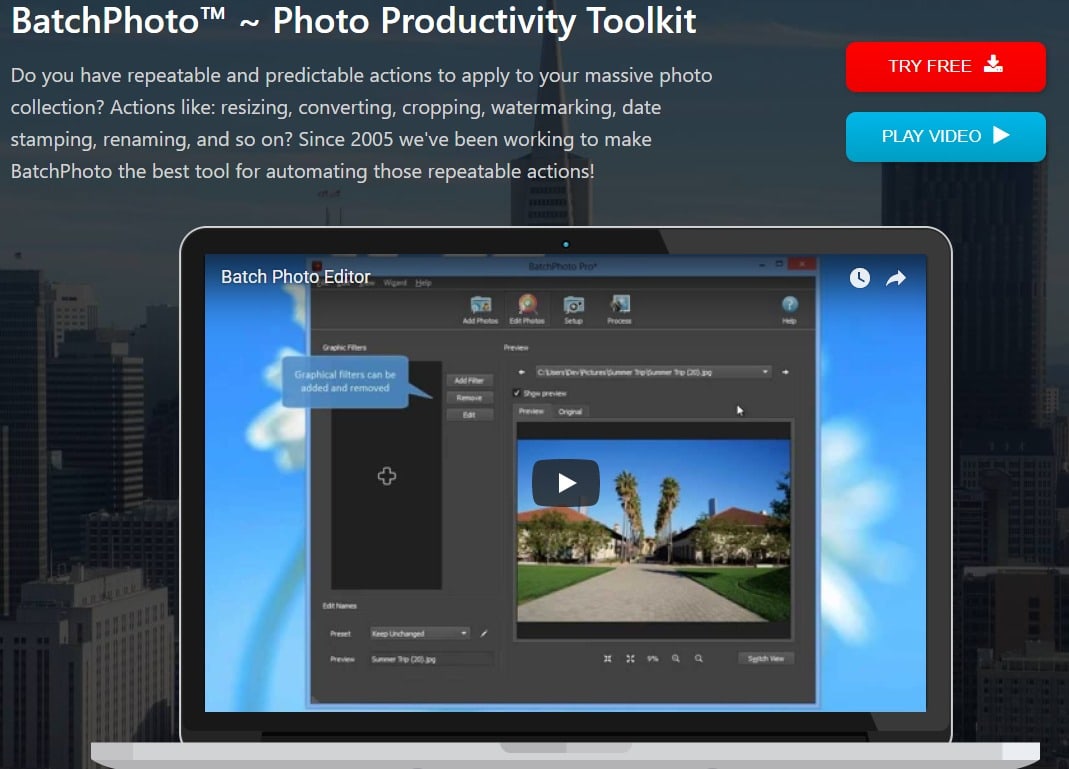Open the Wizard menu in BatchPhoto
The width and height of the screenshot is (1069, 769).
395,282
